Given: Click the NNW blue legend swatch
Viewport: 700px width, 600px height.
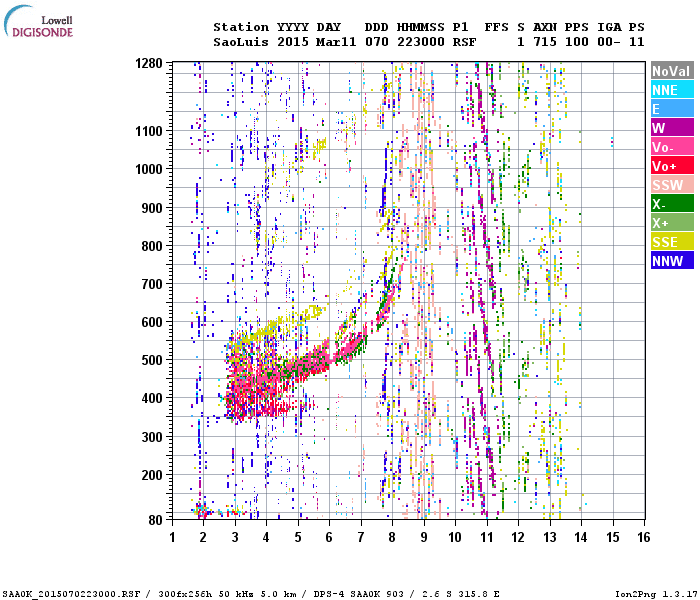Looking at the screenshot, I should click(672, 261).
